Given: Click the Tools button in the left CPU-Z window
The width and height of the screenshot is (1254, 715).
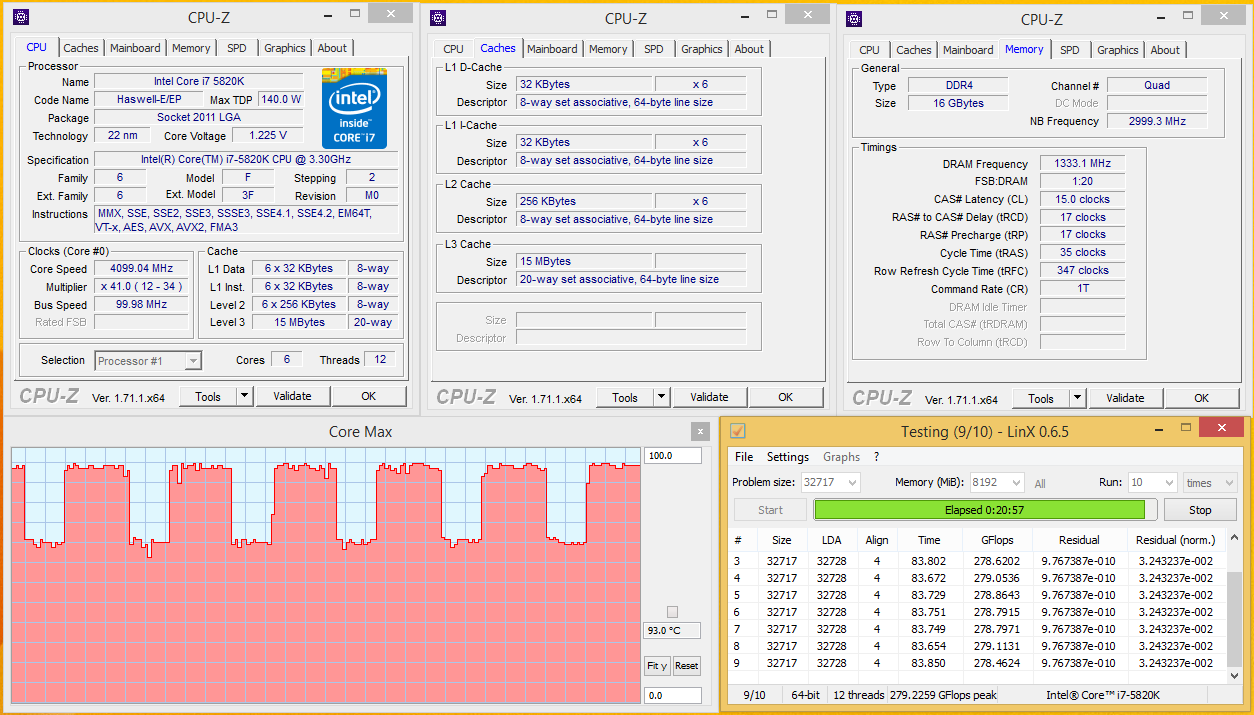Looking at the screenshot, I should (208, 396).
